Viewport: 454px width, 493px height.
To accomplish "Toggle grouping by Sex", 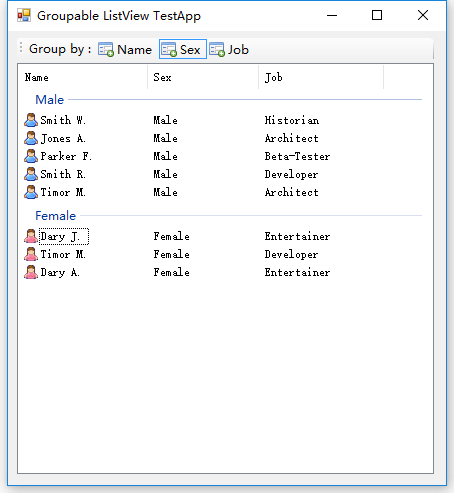I will click(x=183, y=49).
